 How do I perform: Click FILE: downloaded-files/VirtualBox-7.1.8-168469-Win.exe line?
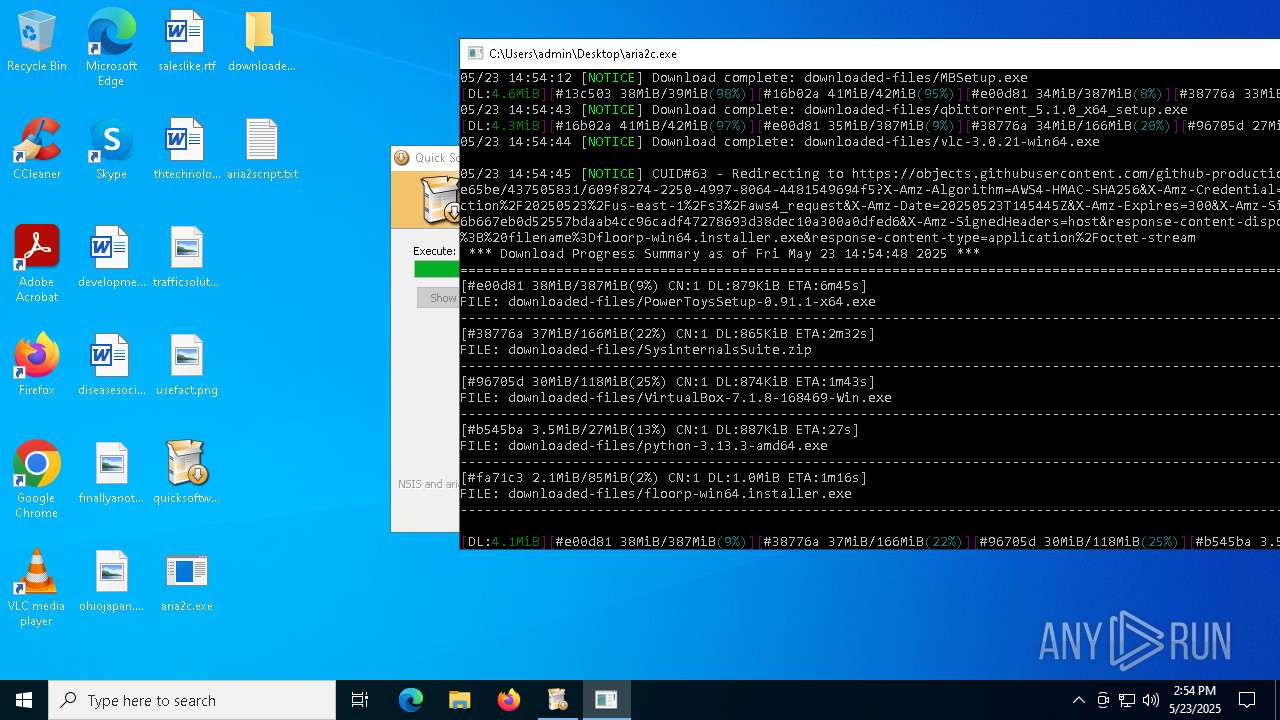[675, 397]
